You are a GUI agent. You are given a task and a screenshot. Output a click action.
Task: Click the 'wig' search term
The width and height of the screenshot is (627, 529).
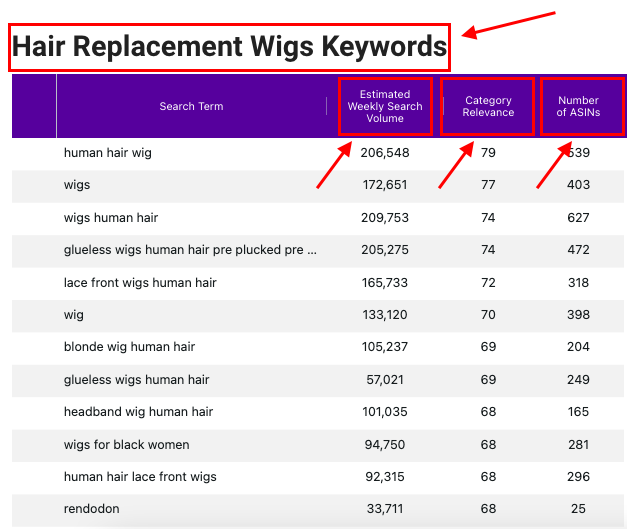74,315
